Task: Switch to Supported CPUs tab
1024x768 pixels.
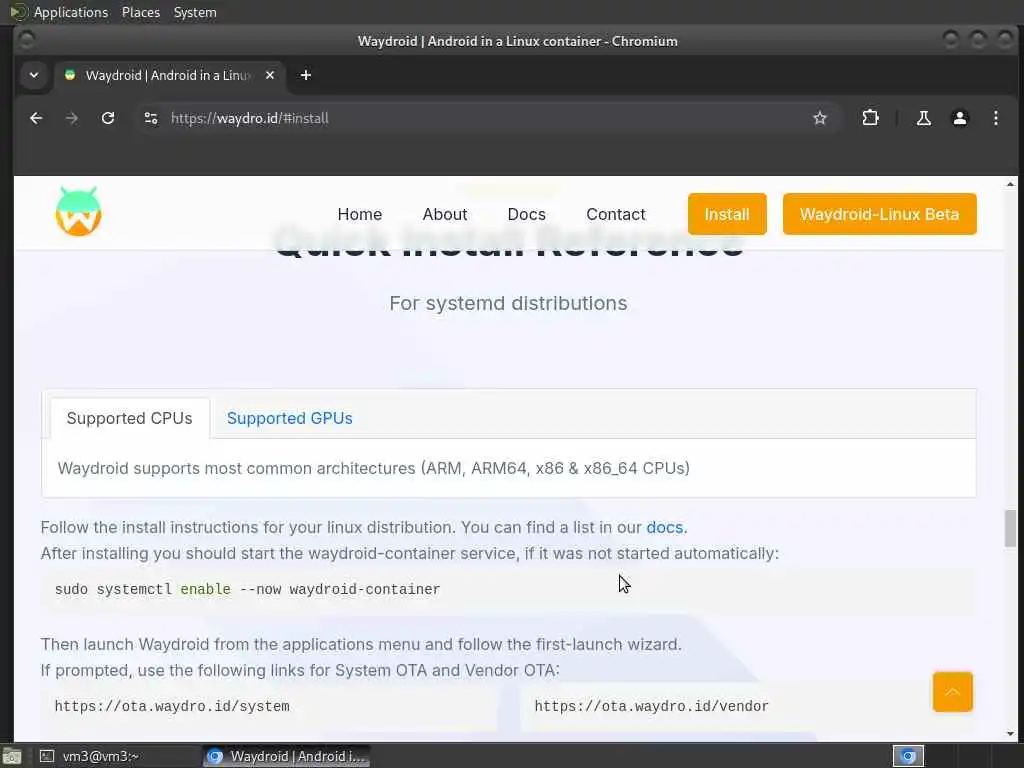Action: tap(129, 418)
